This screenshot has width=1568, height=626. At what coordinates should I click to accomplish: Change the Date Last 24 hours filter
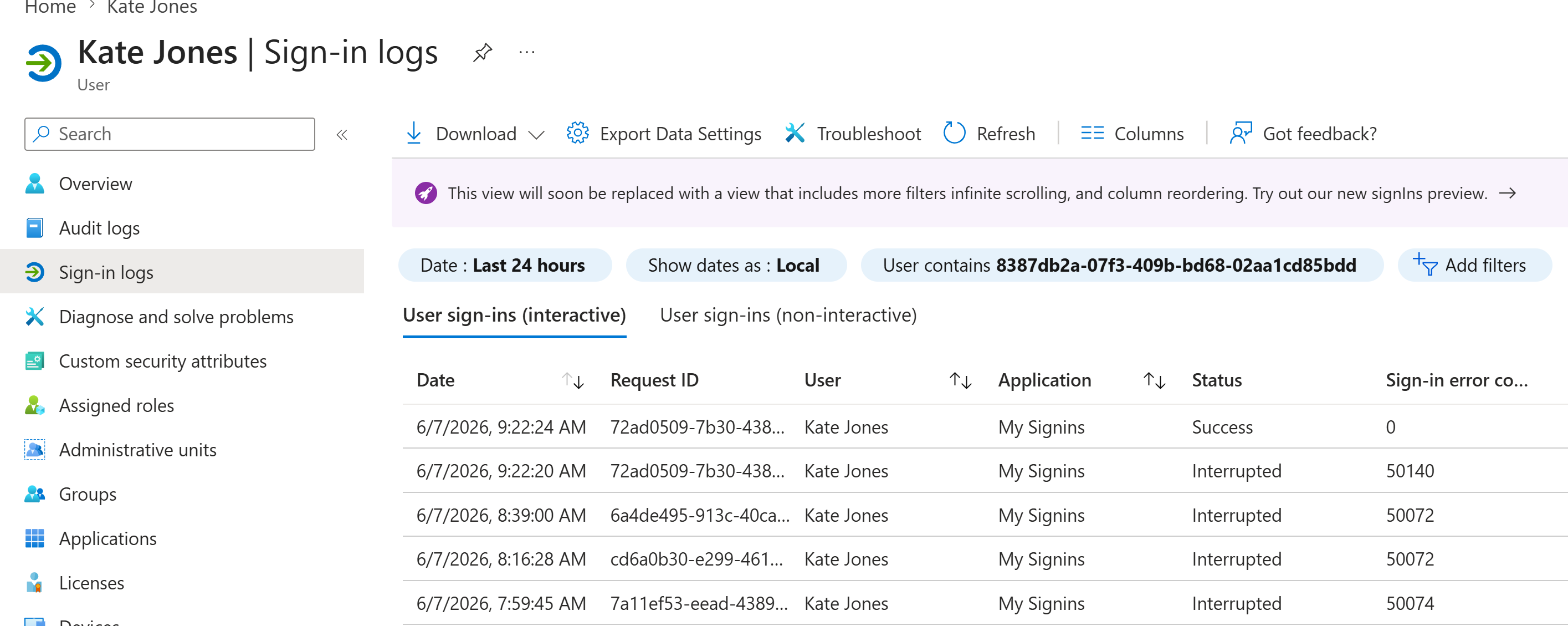tap(505, 265)
